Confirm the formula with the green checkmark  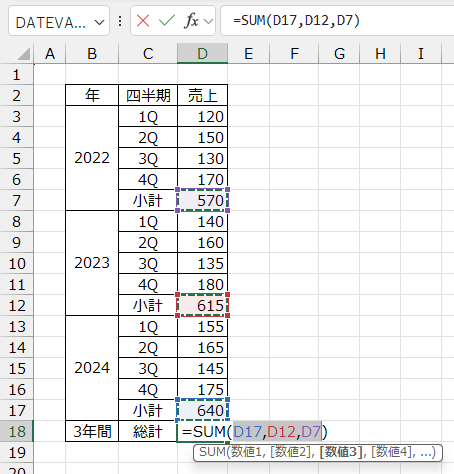167,21
